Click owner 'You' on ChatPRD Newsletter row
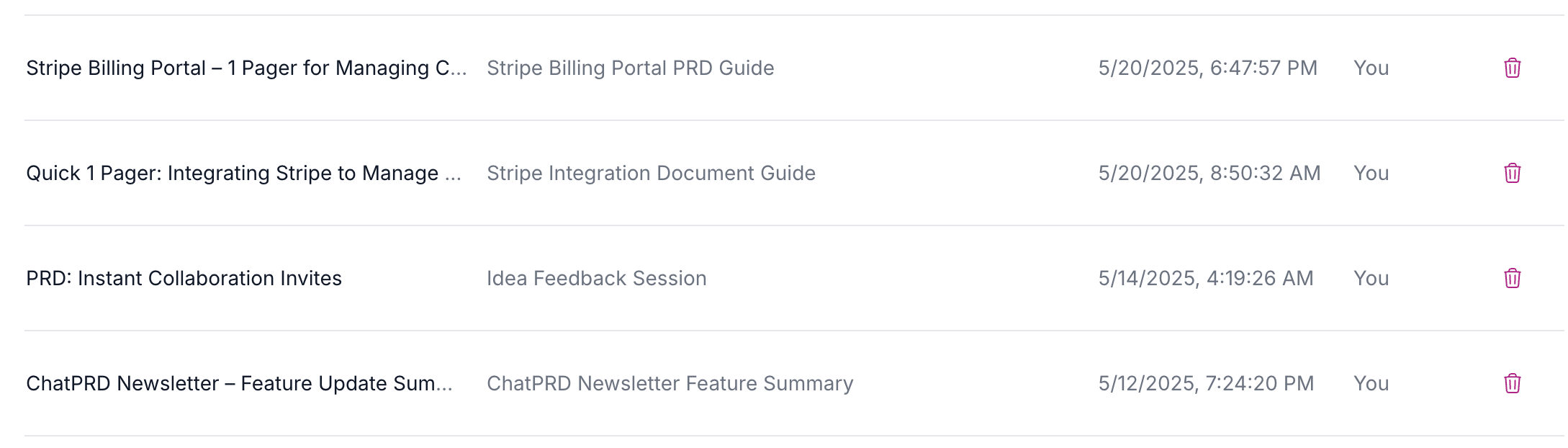The width and height of the screenshot is (1568, 448). [1371, 383]
